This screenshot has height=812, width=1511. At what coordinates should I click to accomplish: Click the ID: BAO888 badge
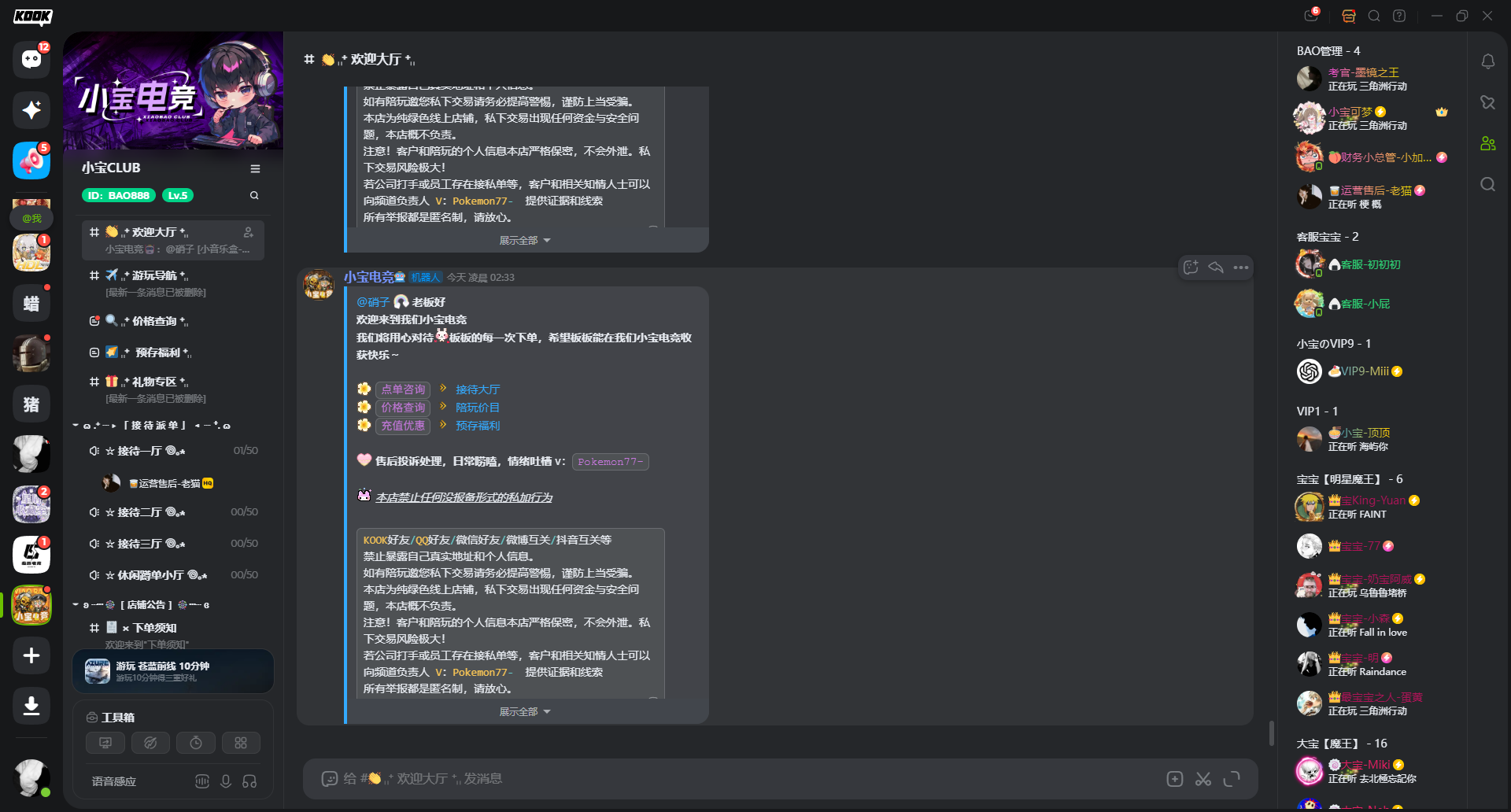point(118,195)
